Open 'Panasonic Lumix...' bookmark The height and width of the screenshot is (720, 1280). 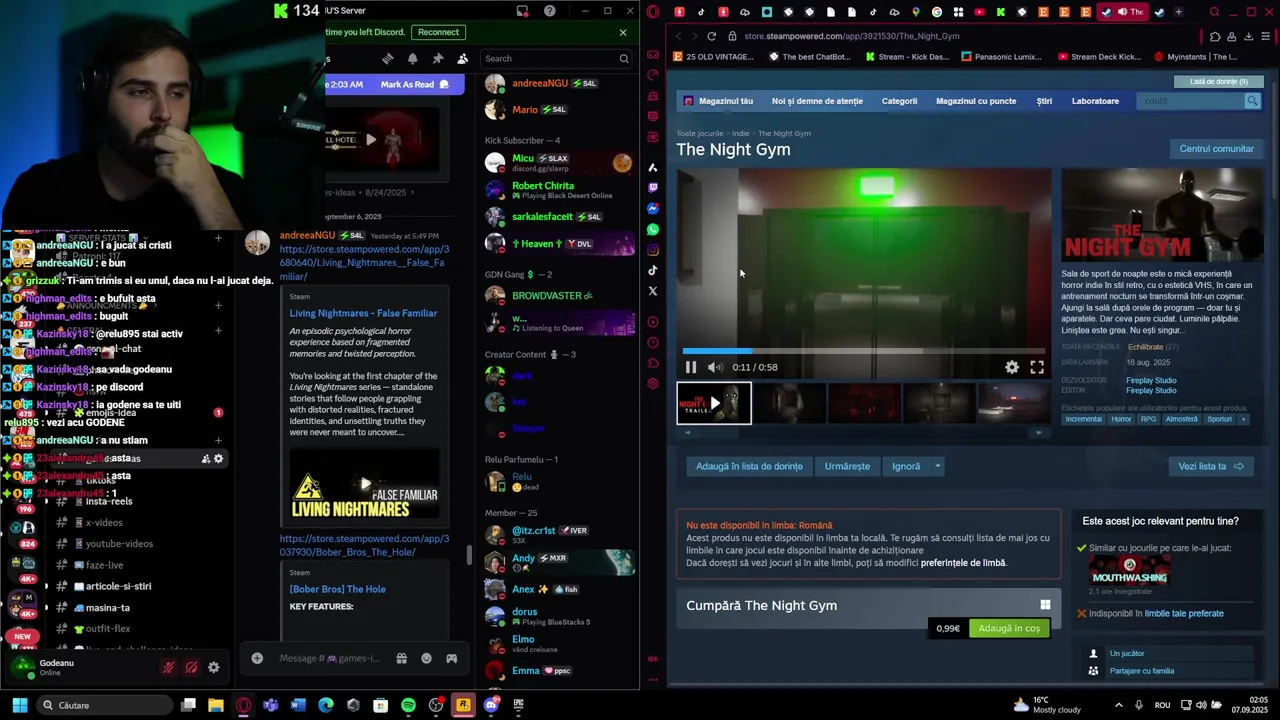pyautogui.click(x=1001, y=57)
